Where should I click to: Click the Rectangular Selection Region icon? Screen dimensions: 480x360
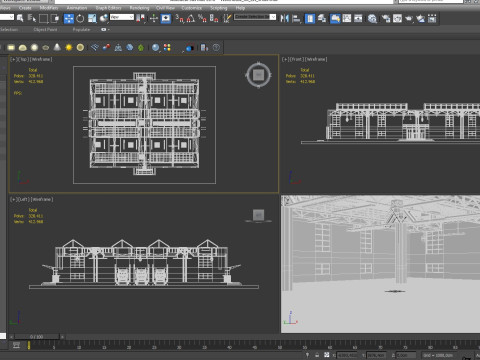(x=43, y=18)
